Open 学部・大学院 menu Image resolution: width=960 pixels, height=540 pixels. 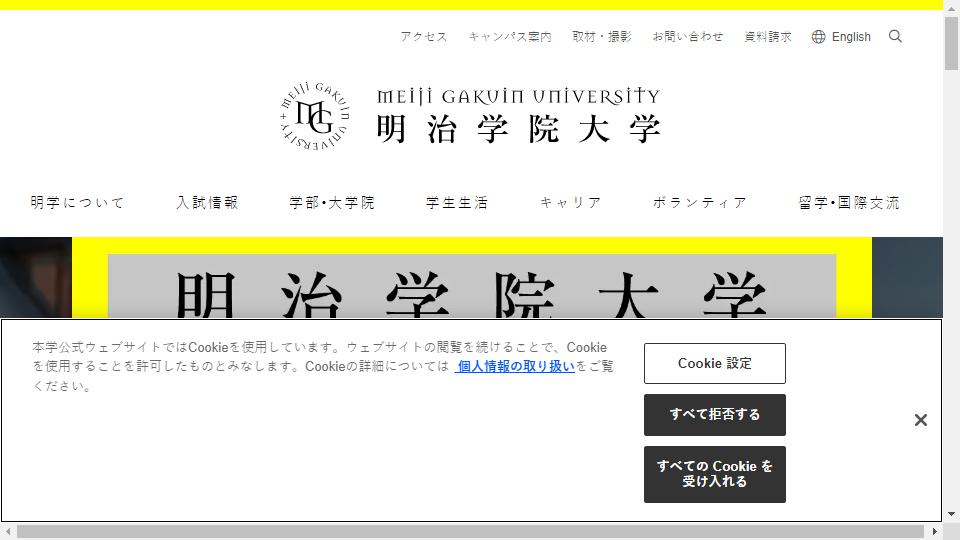pos(332,203)
